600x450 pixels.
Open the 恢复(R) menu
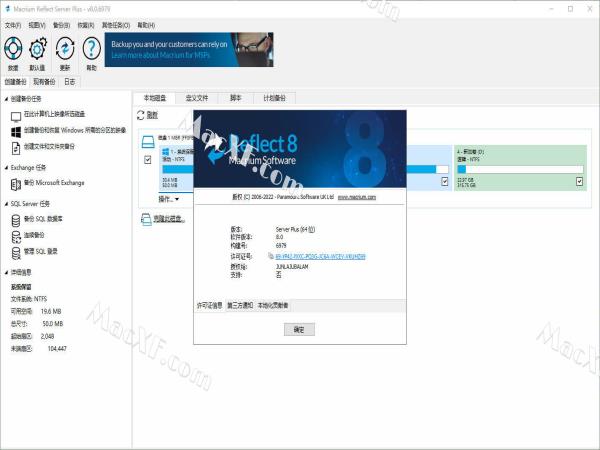(x=86, y=25)
